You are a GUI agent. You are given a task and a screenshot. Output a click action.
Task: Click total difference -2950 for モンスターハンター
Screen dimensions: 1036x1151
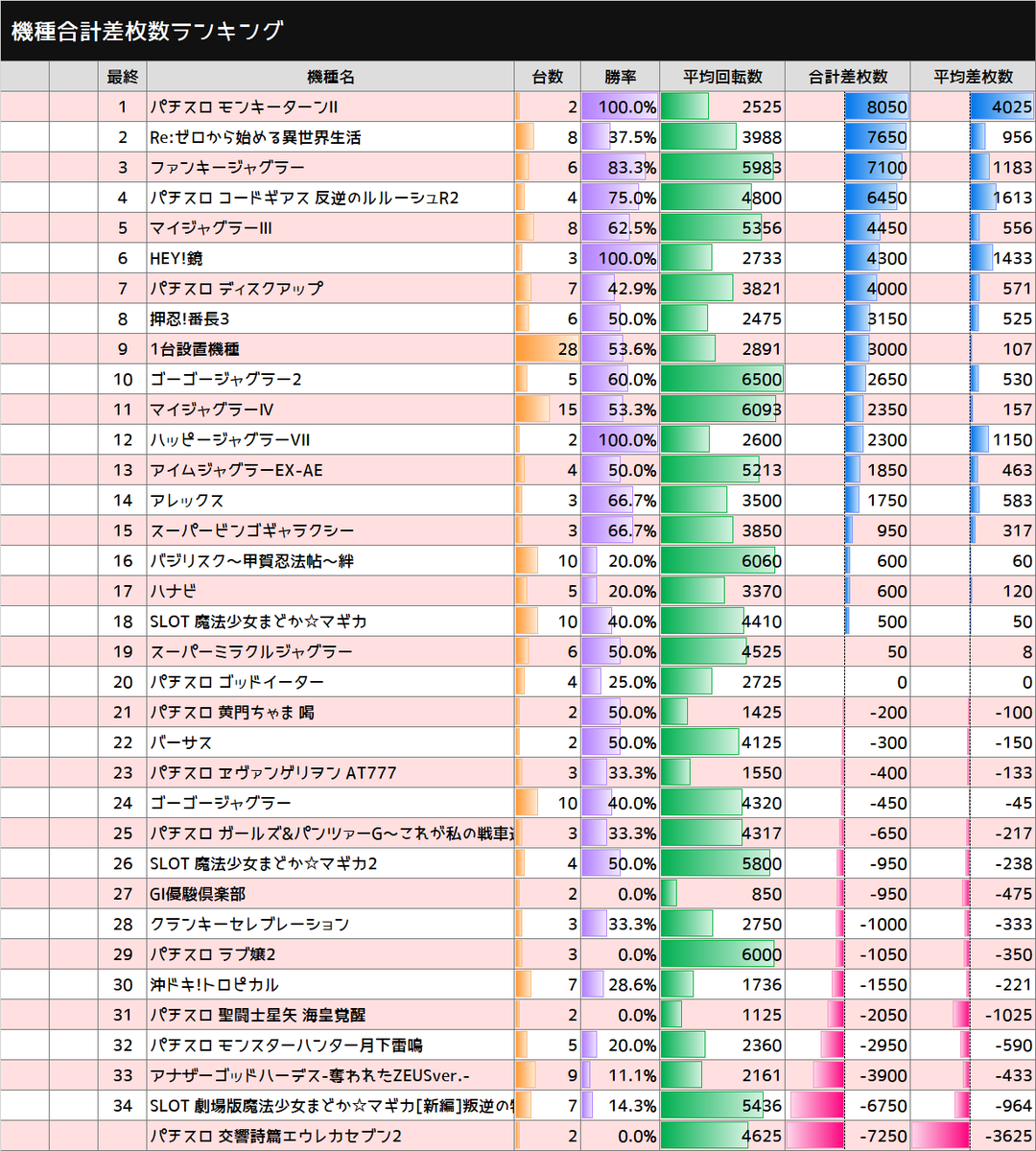point(848,1045)
